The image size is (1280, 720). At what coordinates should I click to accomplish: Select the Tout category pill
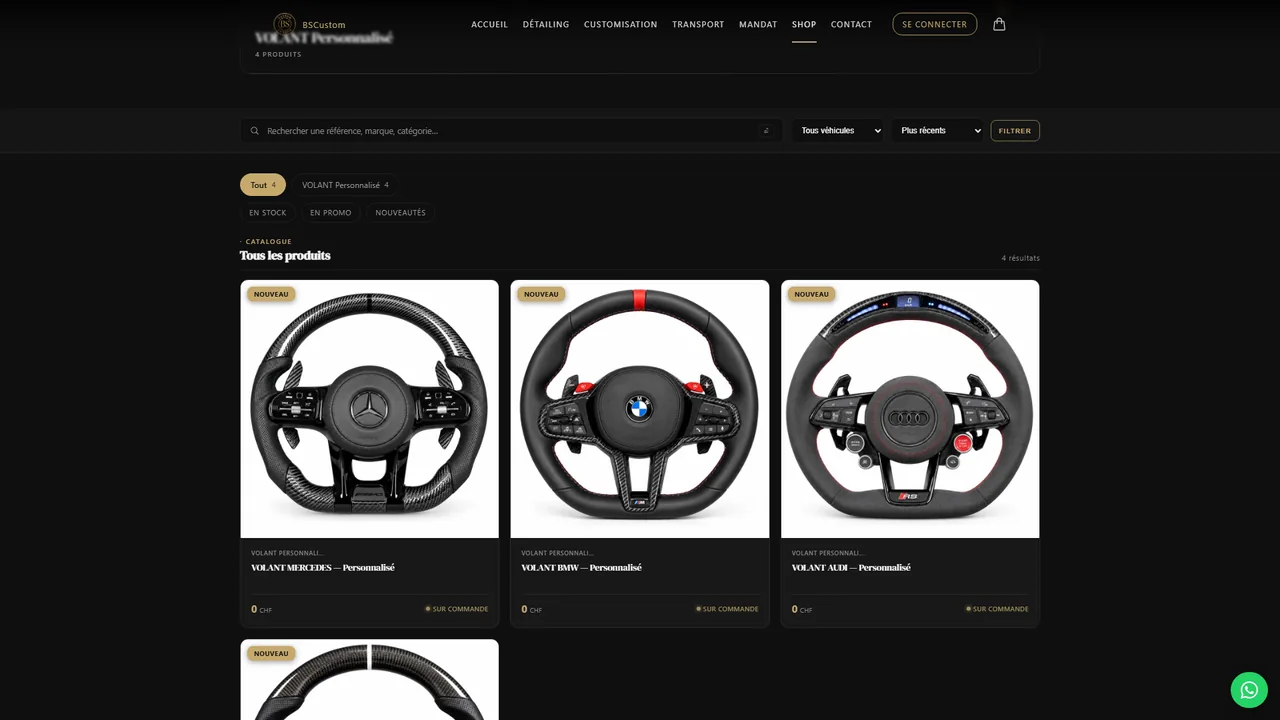tap(263, 185)
